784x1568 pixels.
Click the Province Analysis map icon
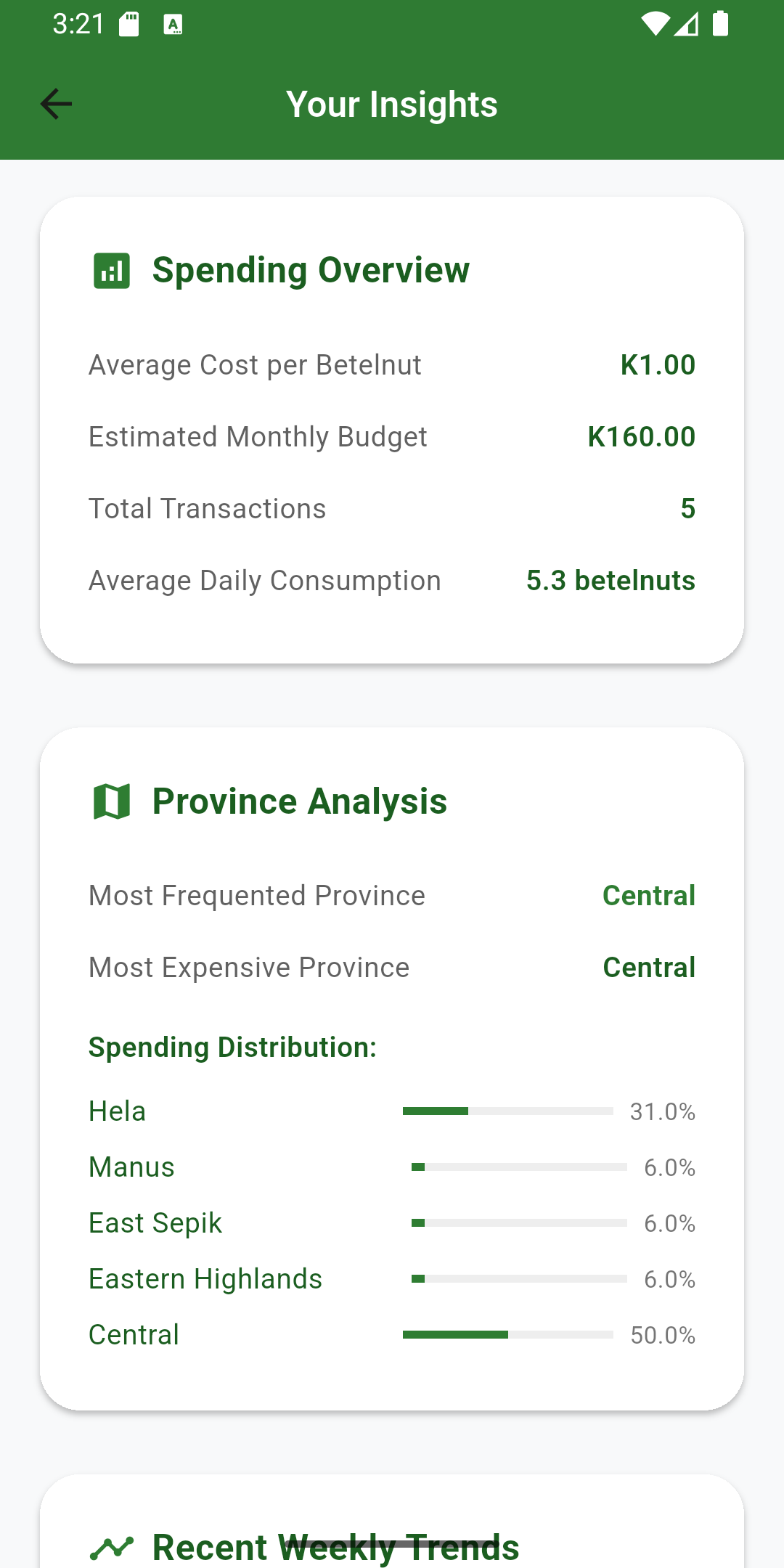pos(112,801)
